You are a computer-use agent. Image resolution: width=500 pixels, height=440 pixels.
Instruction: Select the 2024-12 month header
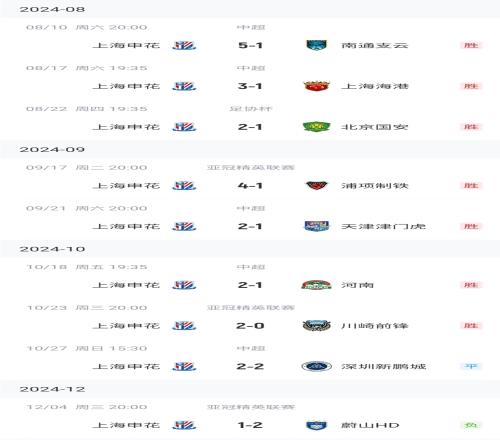coord(52,389)
